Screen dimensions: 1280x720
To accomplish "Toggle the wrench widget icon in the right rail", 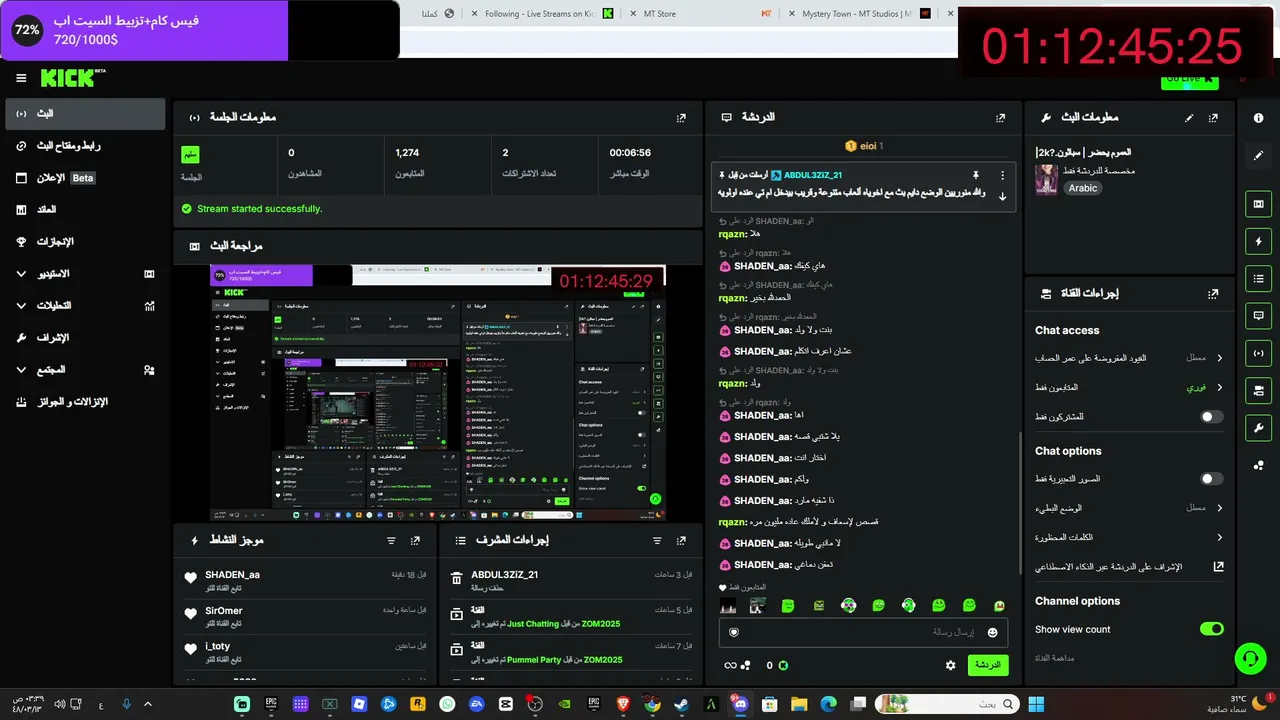I will [x=1258, y=428].
